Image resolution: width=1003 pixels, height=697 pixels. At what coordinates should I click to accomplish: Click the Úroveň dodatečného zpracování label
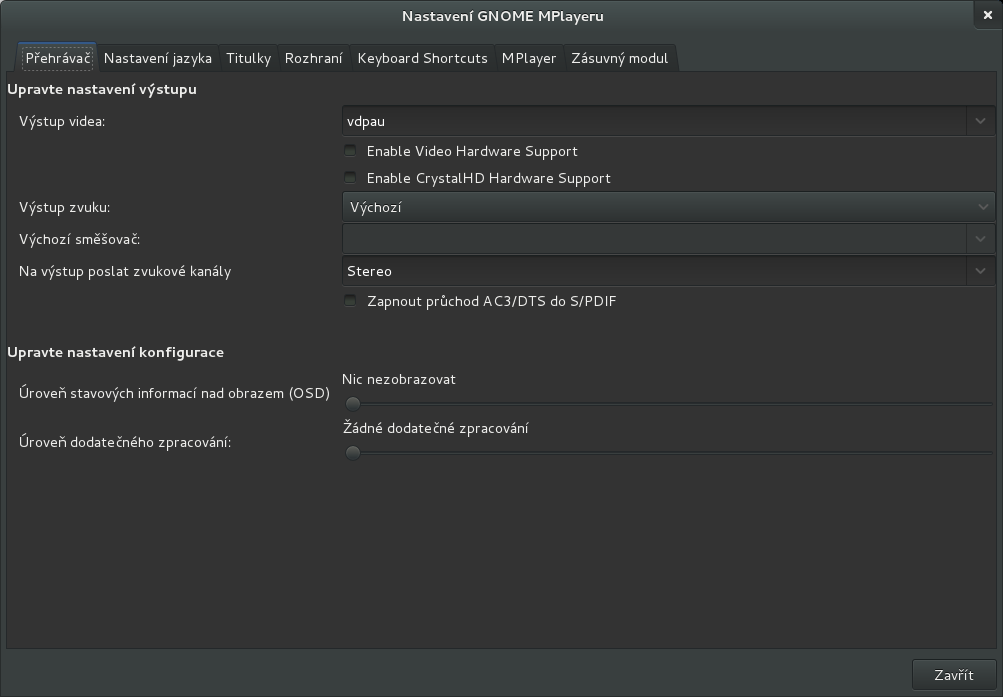[x=125, y=442]
